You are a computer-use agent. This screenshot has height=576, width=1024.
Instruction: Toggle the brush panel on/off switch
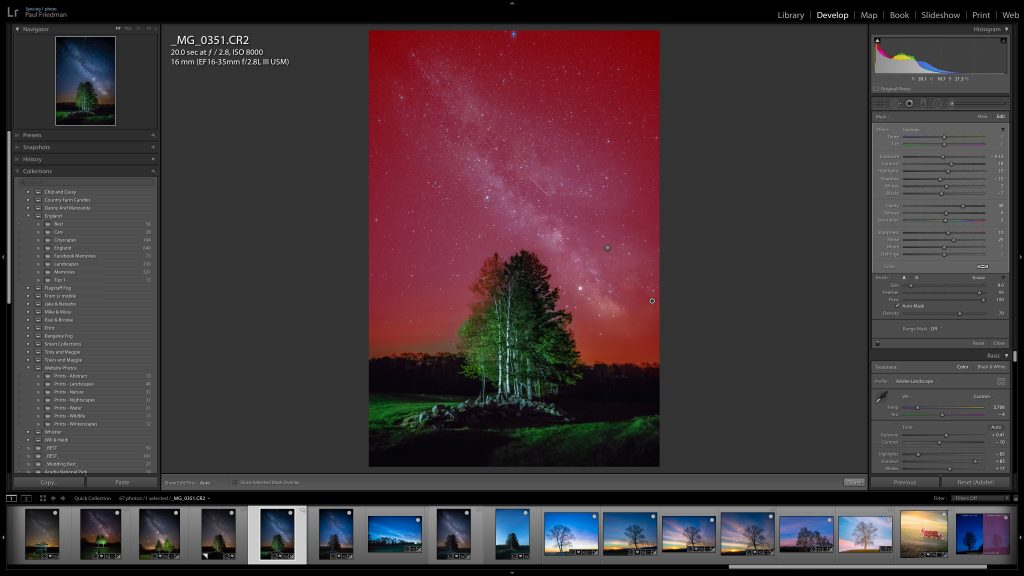pos(877,343)
